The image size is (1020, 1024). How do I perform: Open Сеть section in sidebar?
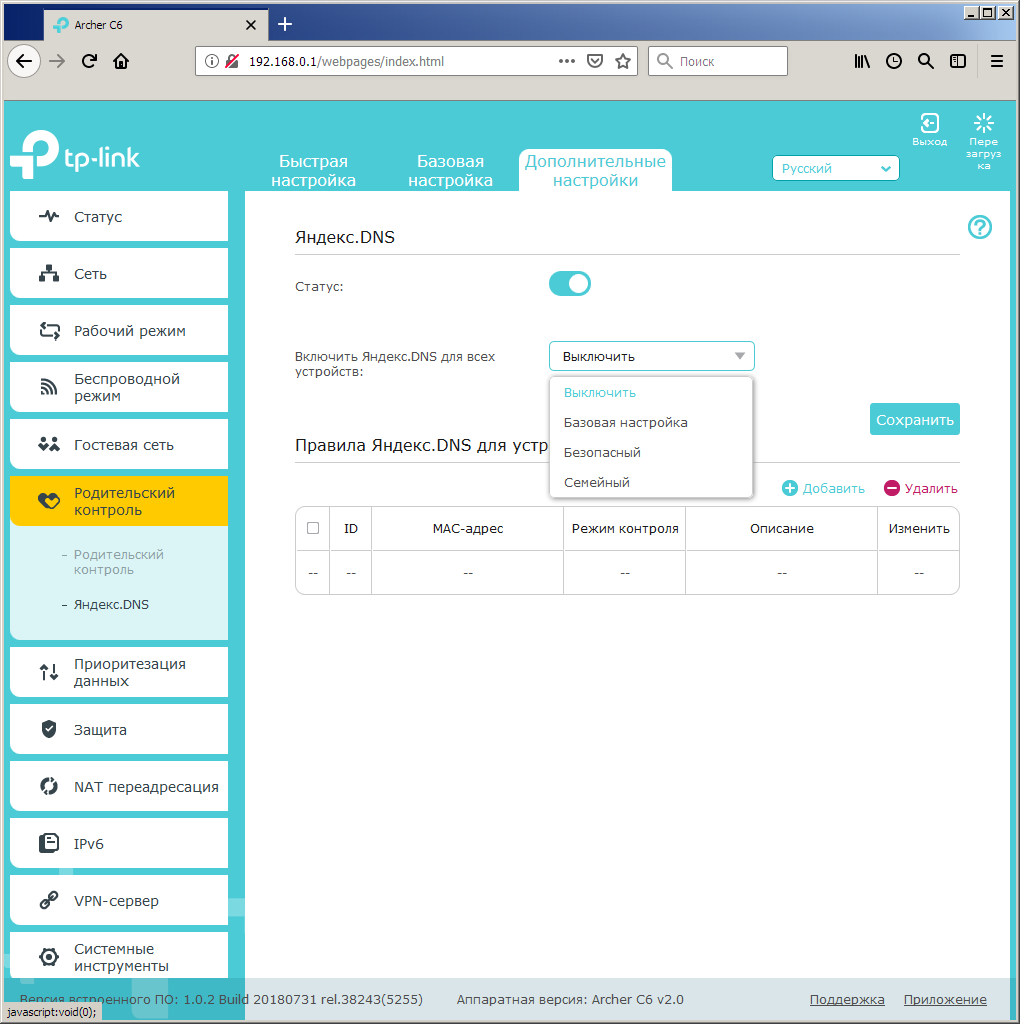(119, 274)
